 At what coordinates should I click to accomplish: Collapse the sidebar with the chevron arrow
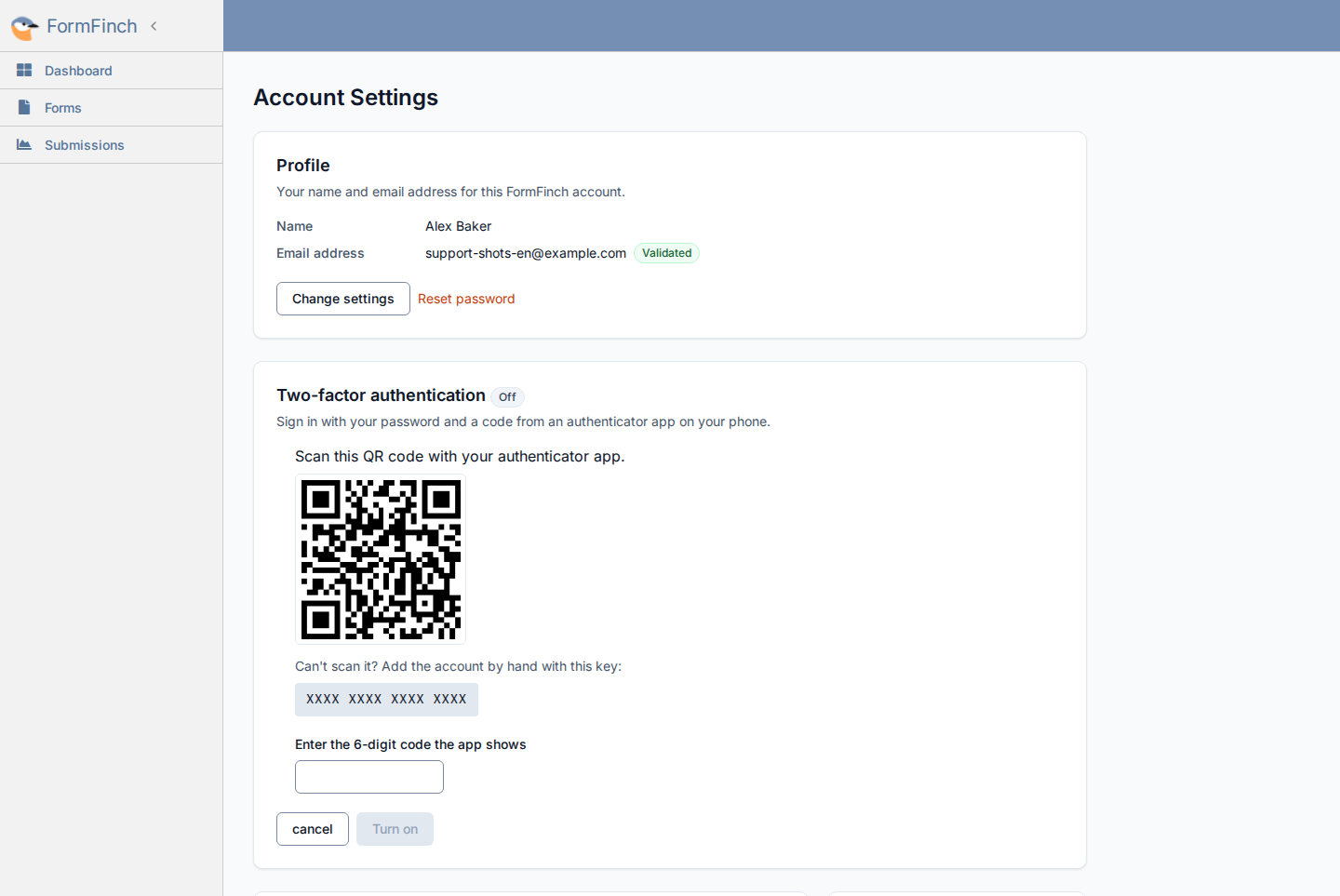click(x=154, y=26)
